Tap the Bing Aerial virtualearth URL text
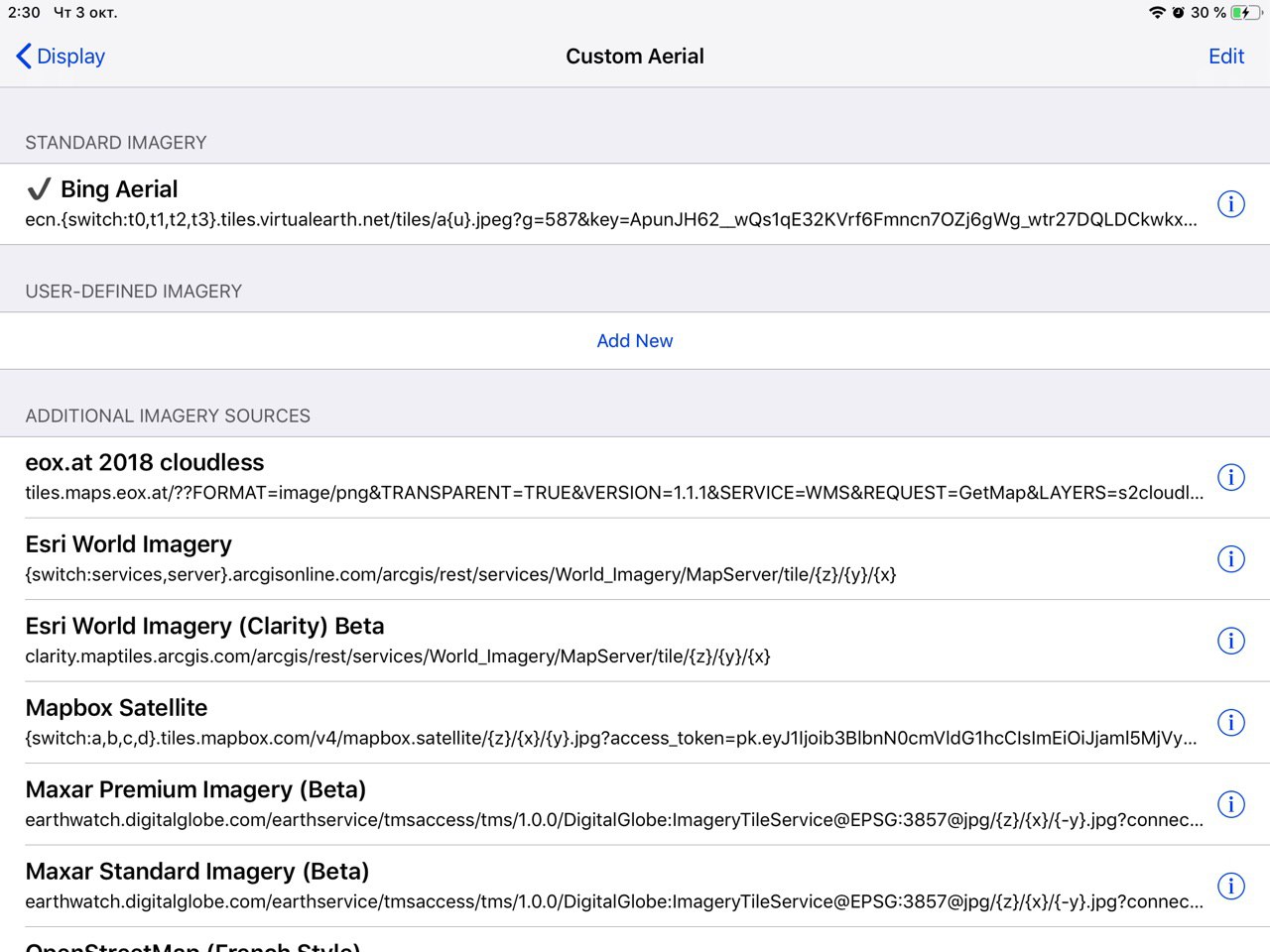Viewport: 1270px width, 952px height. pos(611,220)
